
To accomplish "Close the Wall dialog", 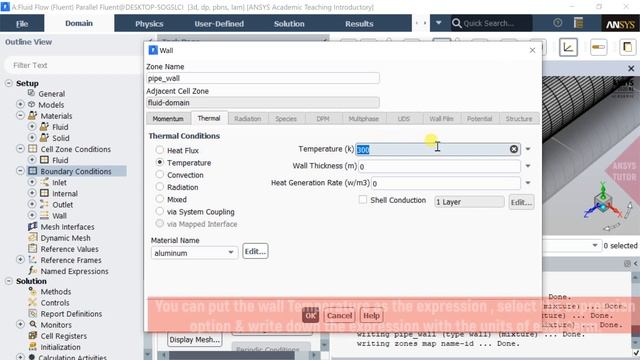I will [532, 50].
